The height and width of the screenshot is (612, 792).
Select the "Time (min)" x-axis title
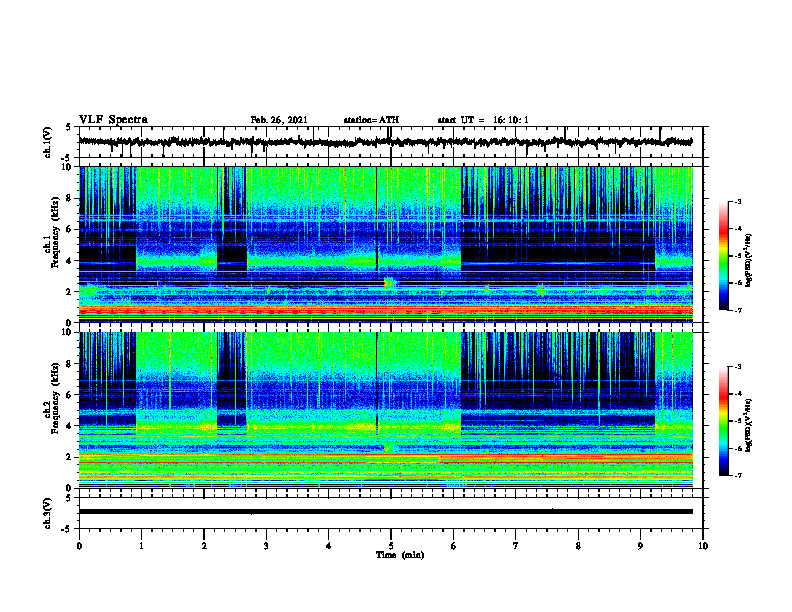(x=400, y=555)
